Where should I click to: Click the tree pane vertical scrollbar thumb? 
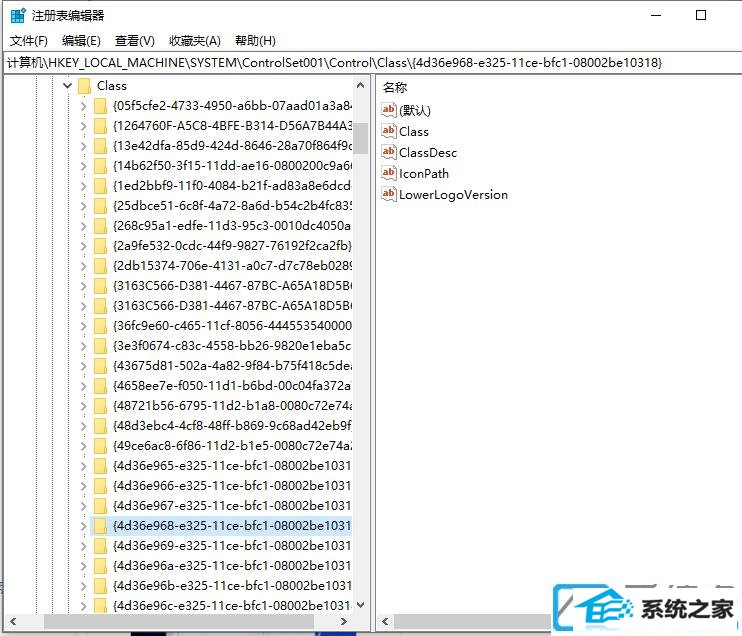(x=360, y=138)
